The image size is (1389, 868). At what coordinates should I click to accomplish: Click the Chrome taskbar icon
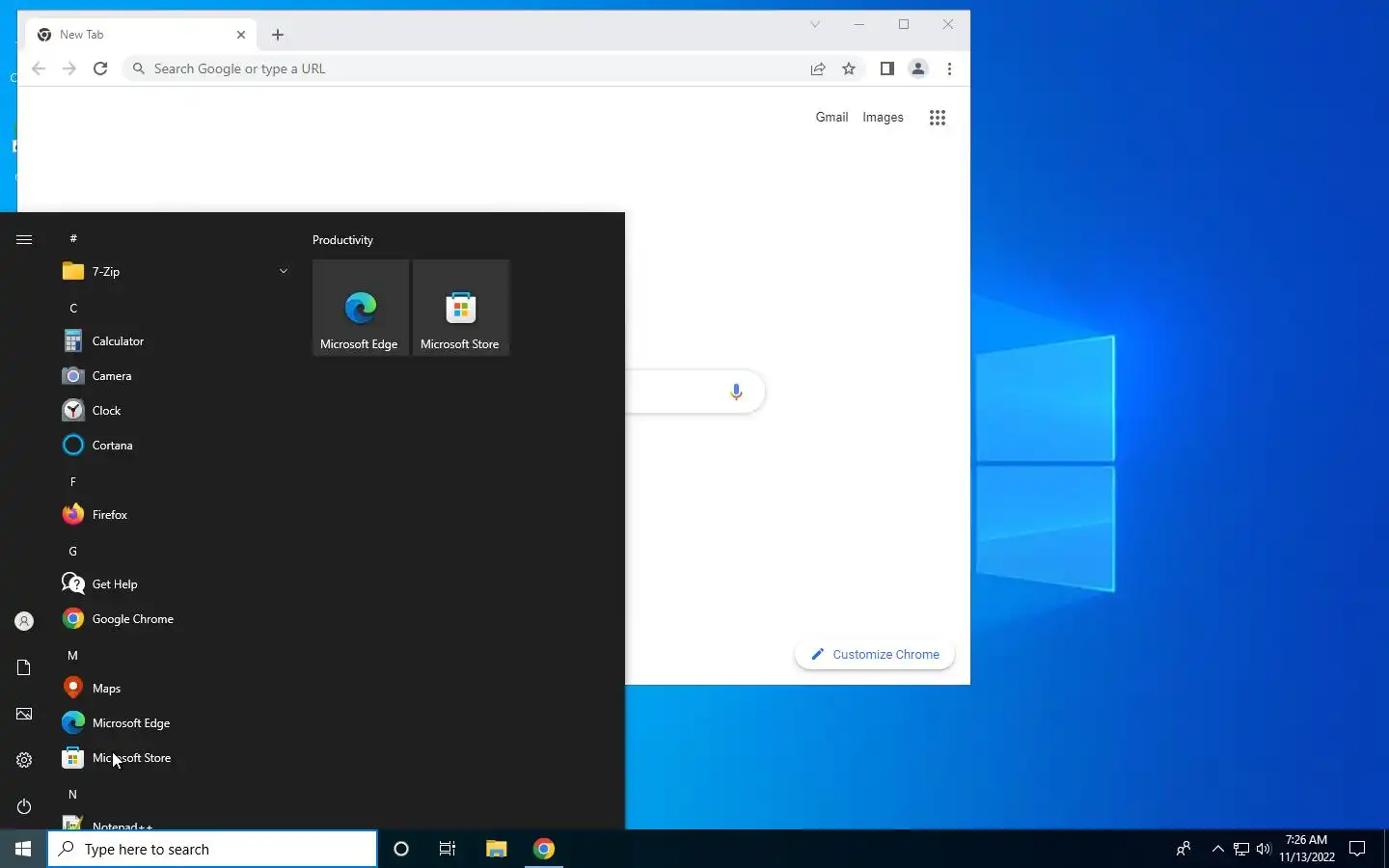click(x=544, y=849)
